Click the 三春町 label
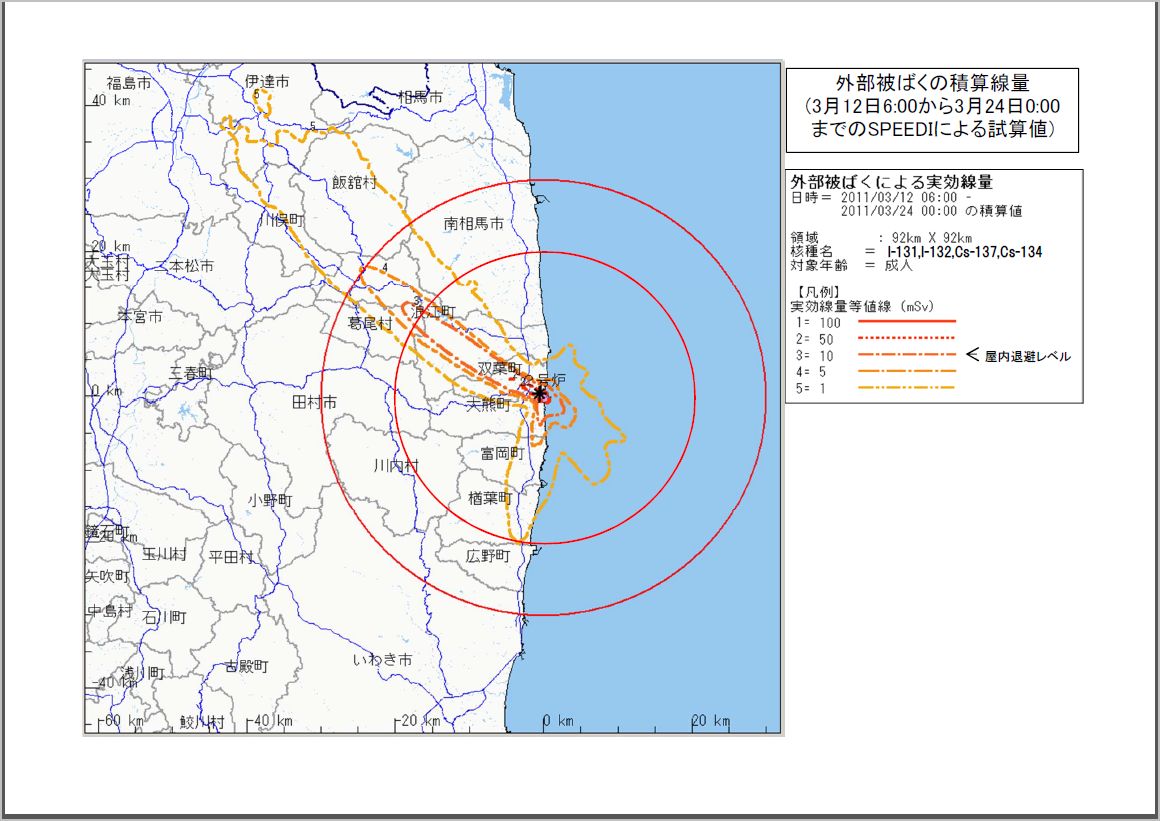Viewport: 1160px width, 821px height. click(x=190, y=374)
